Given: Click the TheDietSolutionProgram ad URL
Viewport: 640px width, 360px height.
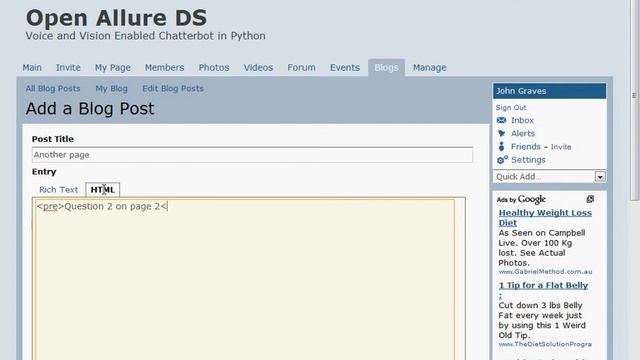Looking at the screenshot, I should click(545, 344).
